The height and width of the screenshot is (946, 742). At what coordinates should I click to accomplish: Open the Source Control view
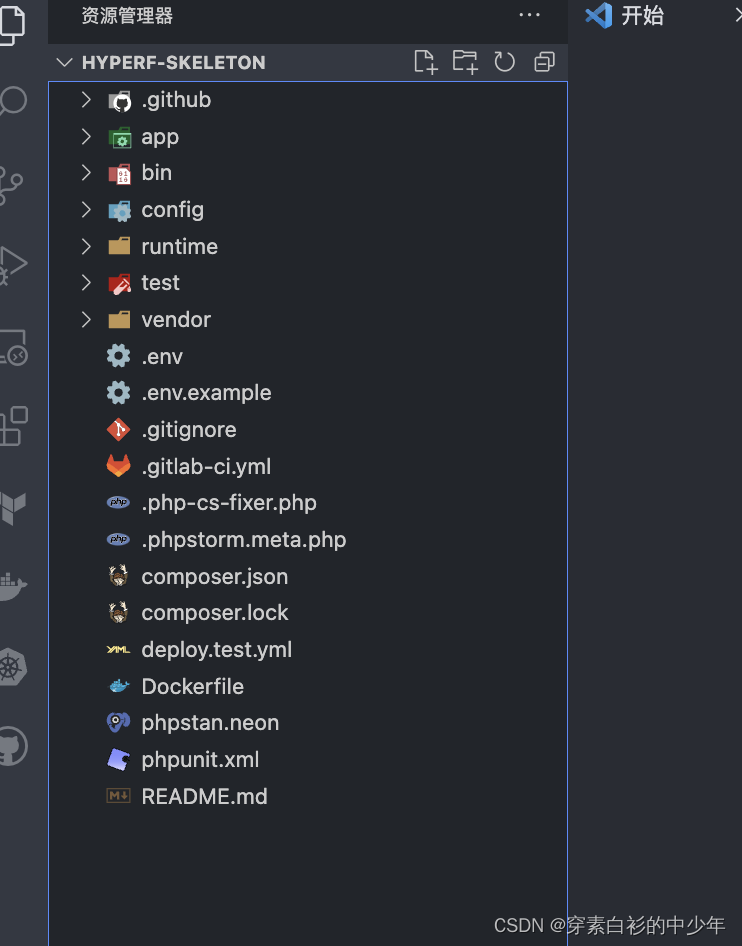pos(14,183)
